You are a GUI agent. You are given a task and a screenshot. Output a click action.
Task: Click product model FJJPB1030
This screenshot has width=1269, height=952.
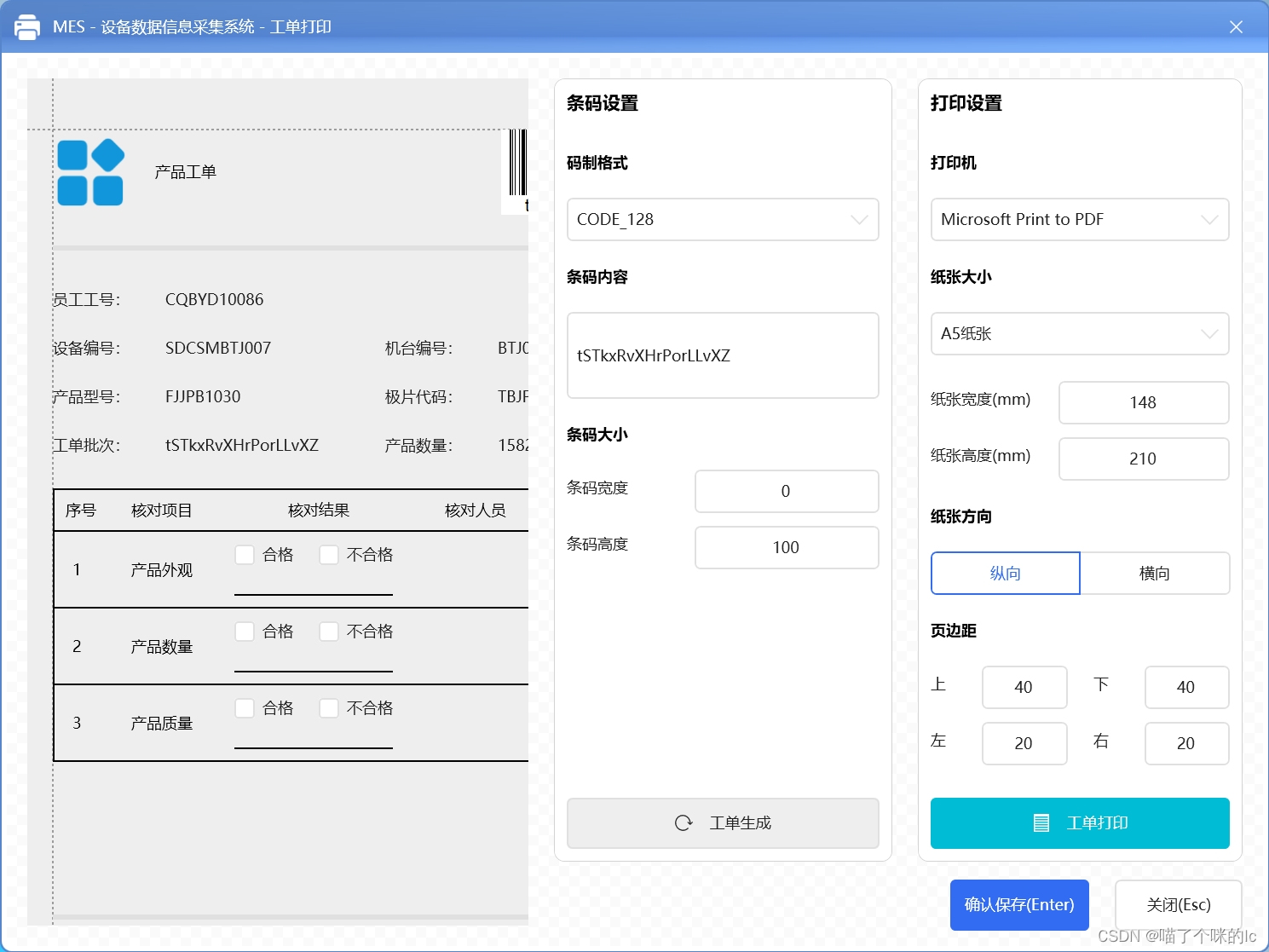[203, 397]
